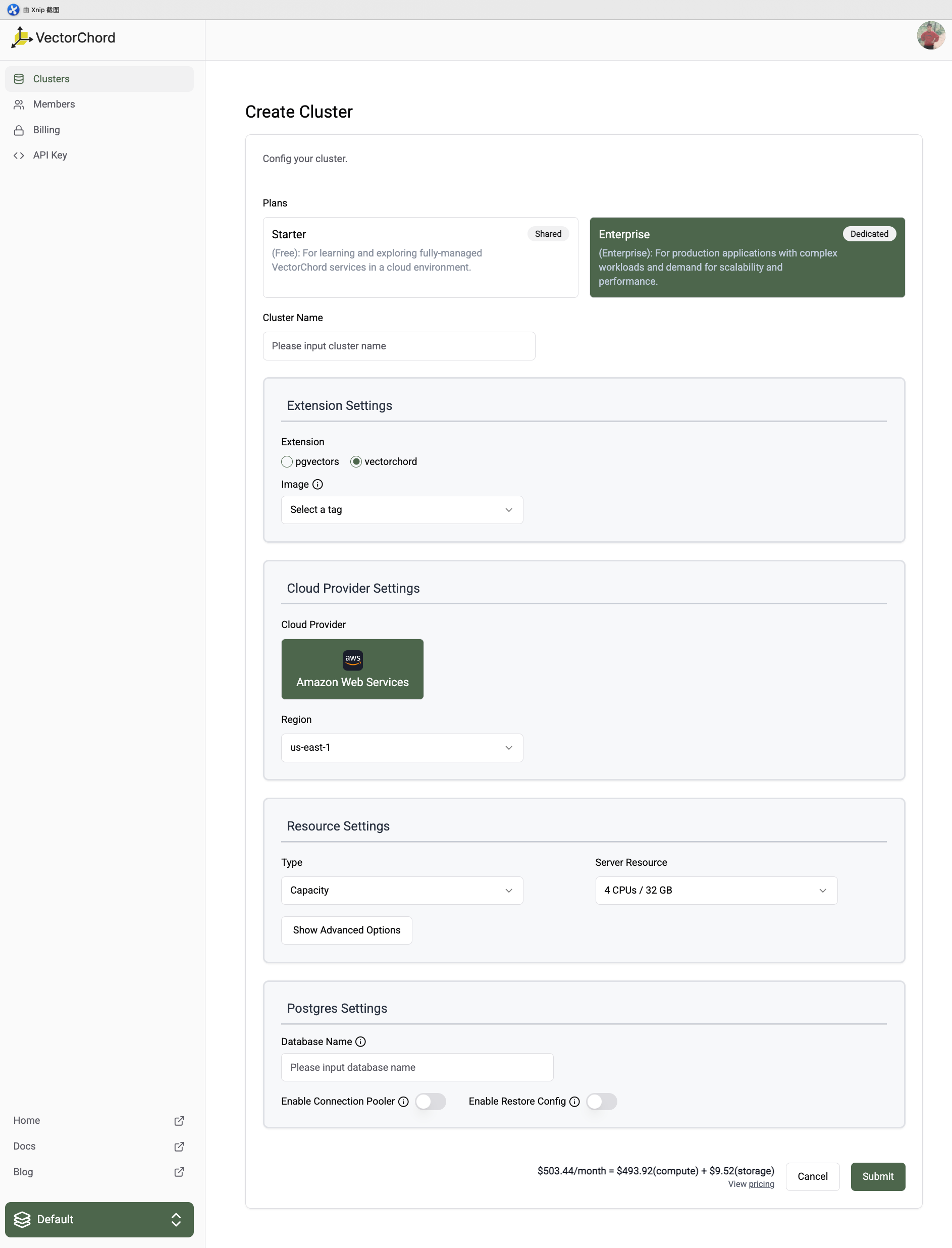Go to Members in the sidebar
The height and width of the screenshot is (1248, 952).
point(54,105)
